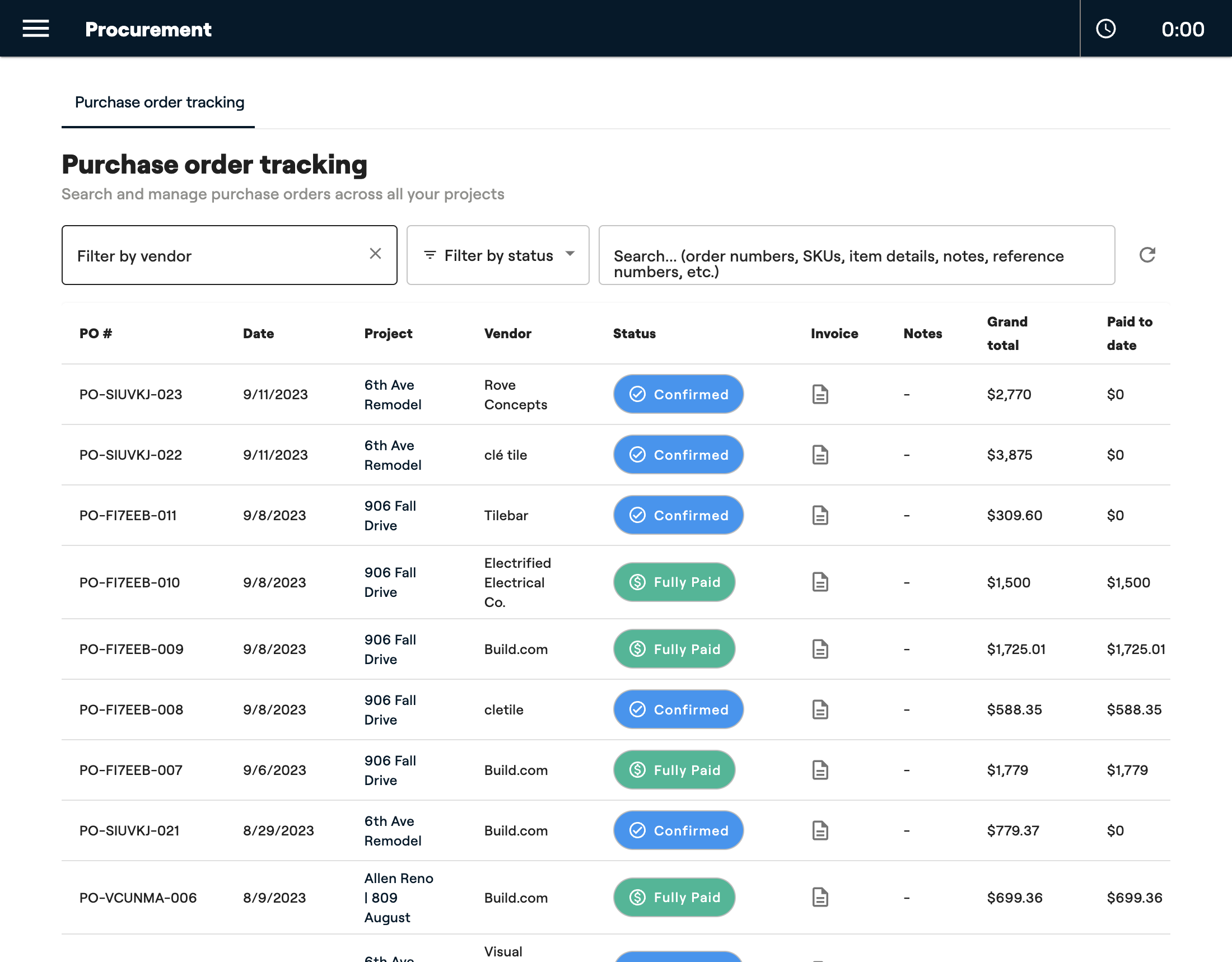The height and width of the screenshot is (962, 1232).
Task: Click the grand total $1,725.01
Action: coord(1016,649)
